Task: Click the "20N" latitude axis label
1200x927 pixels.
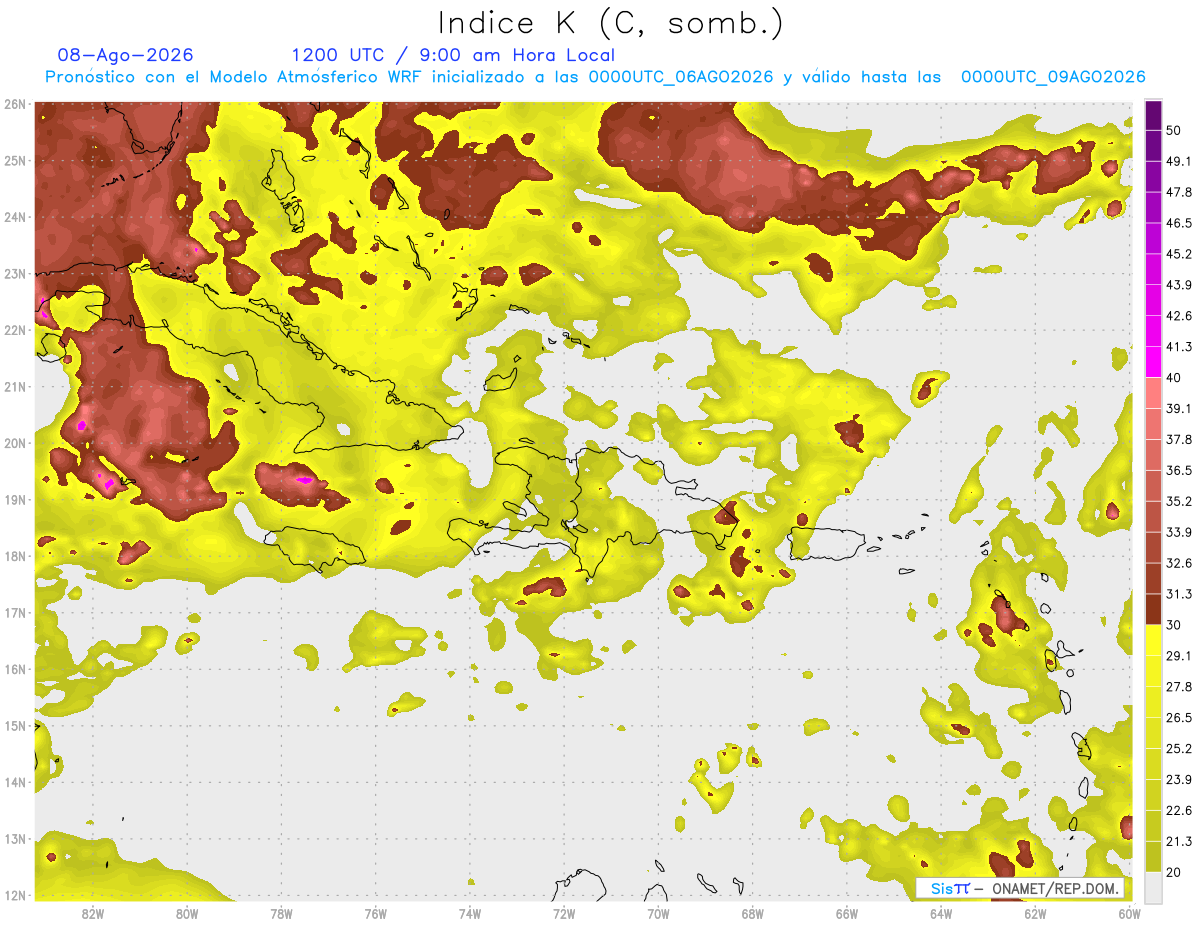Action: tap(15, 443)
